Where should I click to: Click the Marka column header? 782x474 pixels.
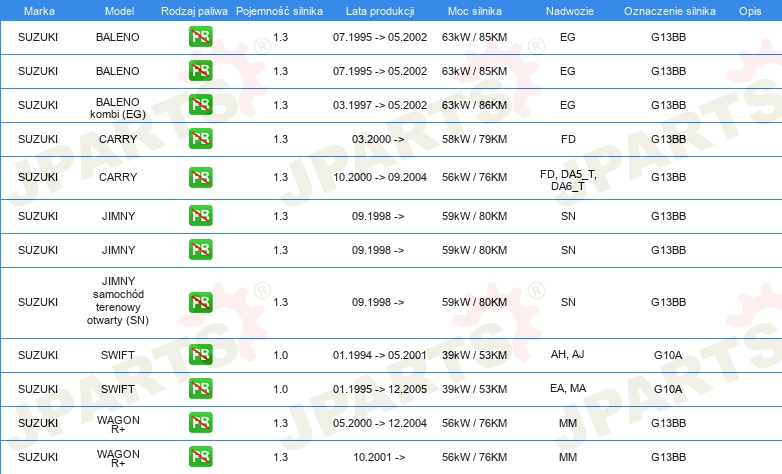(x=39, y=11)
